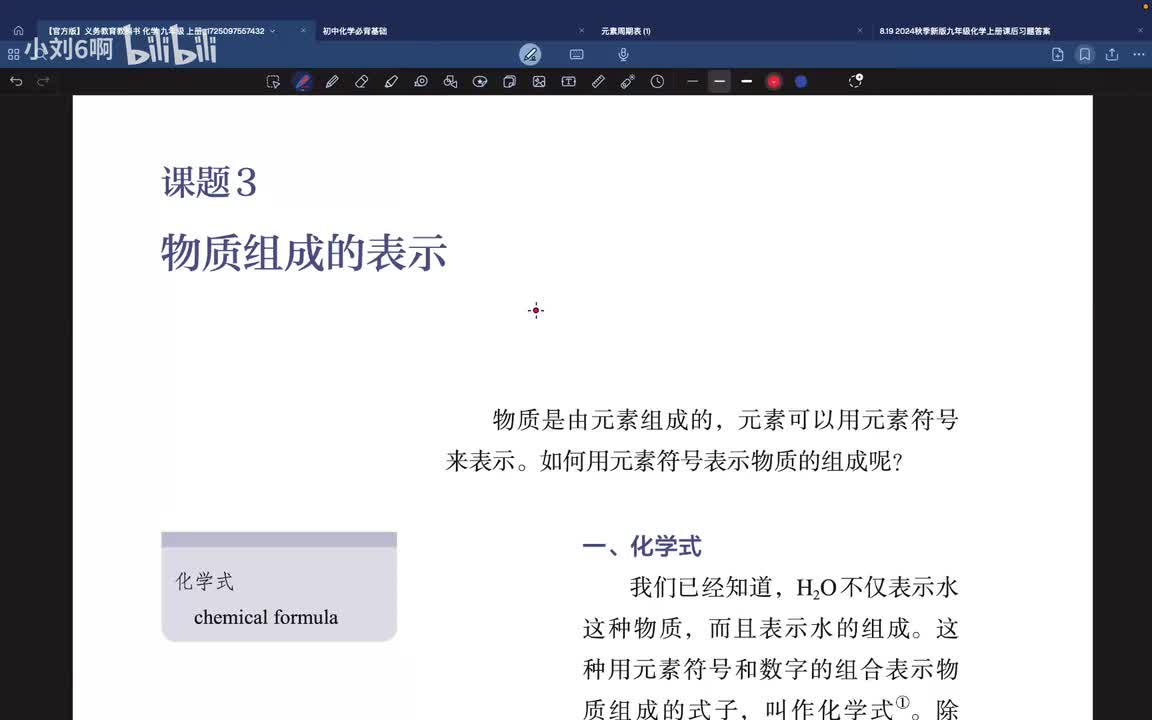Select the laser pointer tool
Viewport: 1152px width, 720px height.
[627, 82]
